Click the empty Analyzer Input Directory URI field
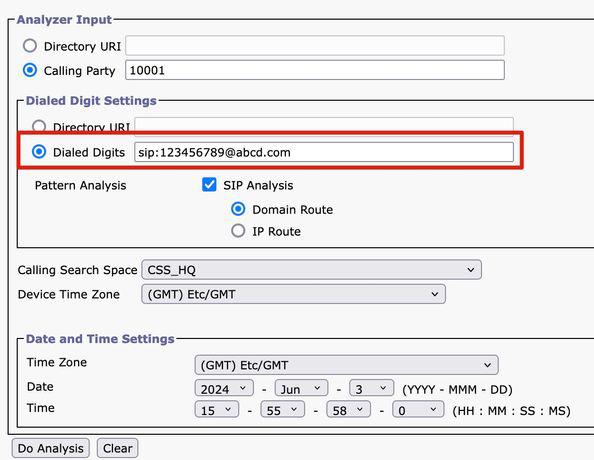The height and width of the screenshot is (460, 594). click(315, 45)
